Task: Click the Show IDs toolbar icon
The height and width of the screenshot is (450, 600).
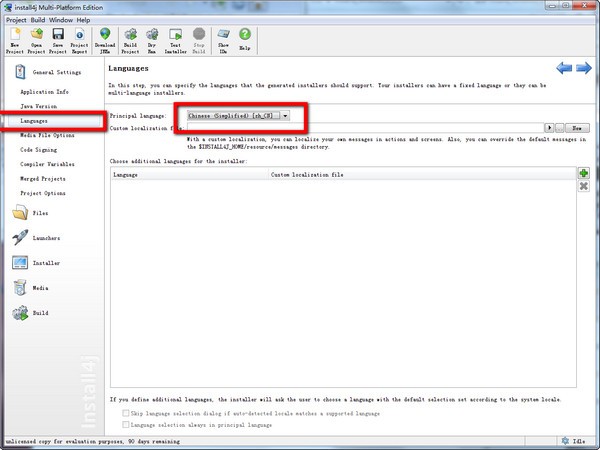Action: click(x=222, y=38)
